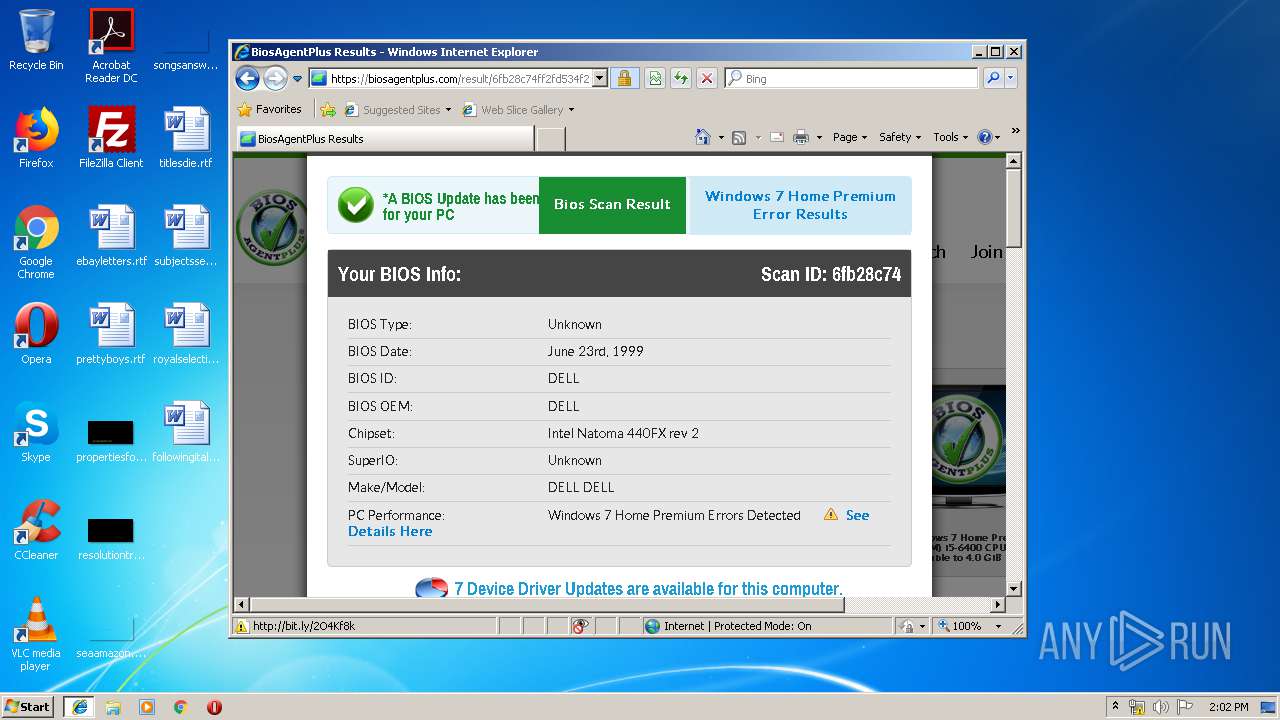The image size is (1280, 720).
Task: Select the BiosAgentPlus Results tab
Action: pyautogui.click(x=384, y=139)
